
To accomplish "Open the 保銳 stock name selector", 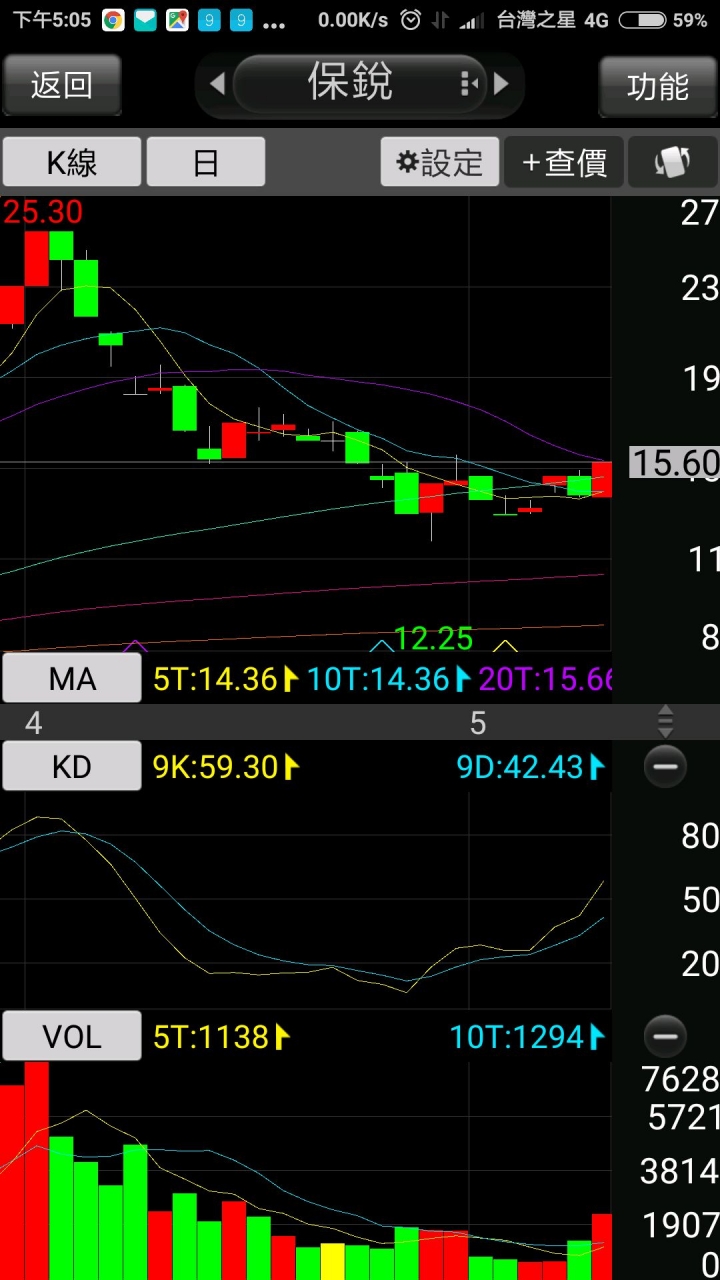I will click(x=360, y=84).
